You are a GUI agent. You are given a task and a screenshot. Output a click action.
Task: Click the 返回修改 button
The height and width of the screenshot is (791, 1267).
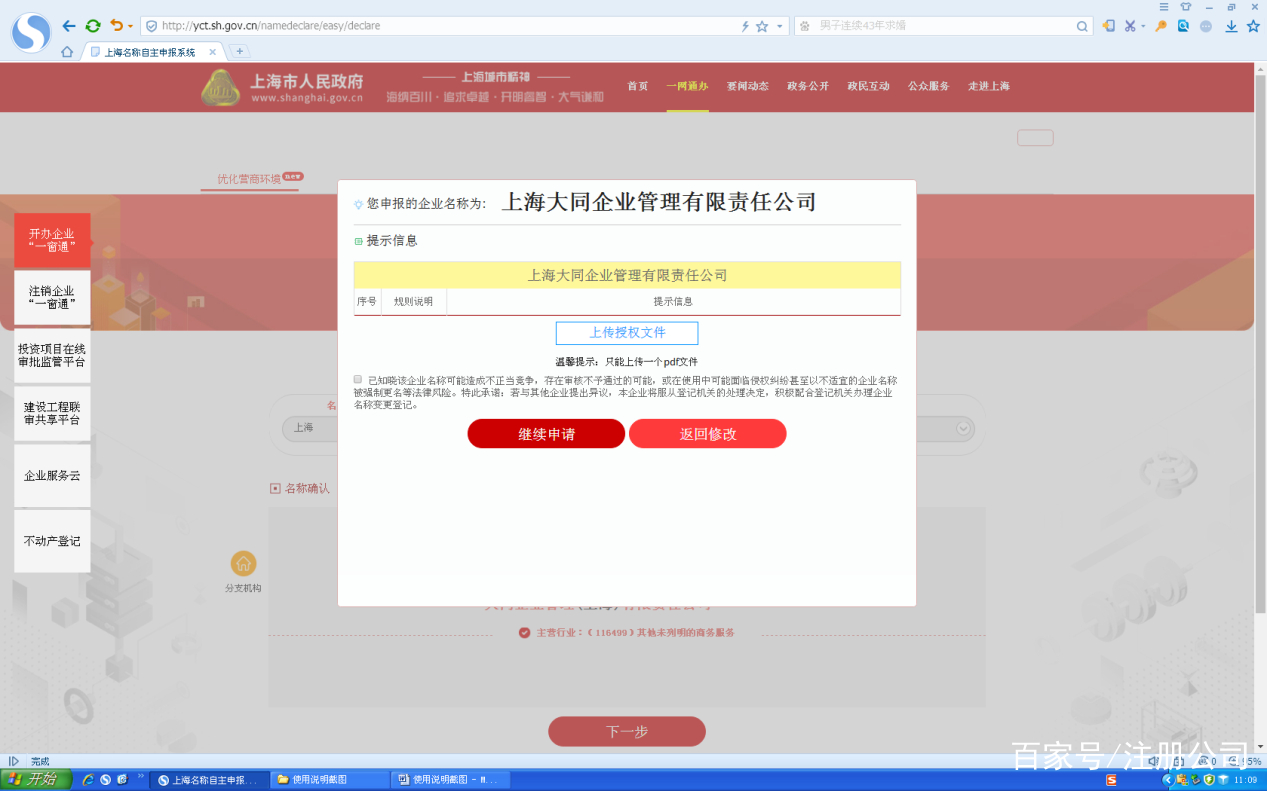click(707, 433)
